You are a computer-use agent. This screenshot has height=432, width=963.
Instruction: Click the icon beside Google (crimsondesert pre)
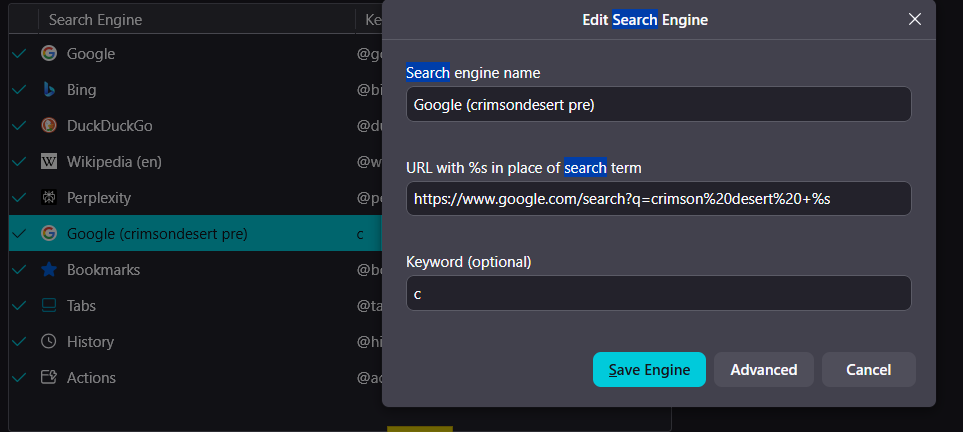click(49, 234)
